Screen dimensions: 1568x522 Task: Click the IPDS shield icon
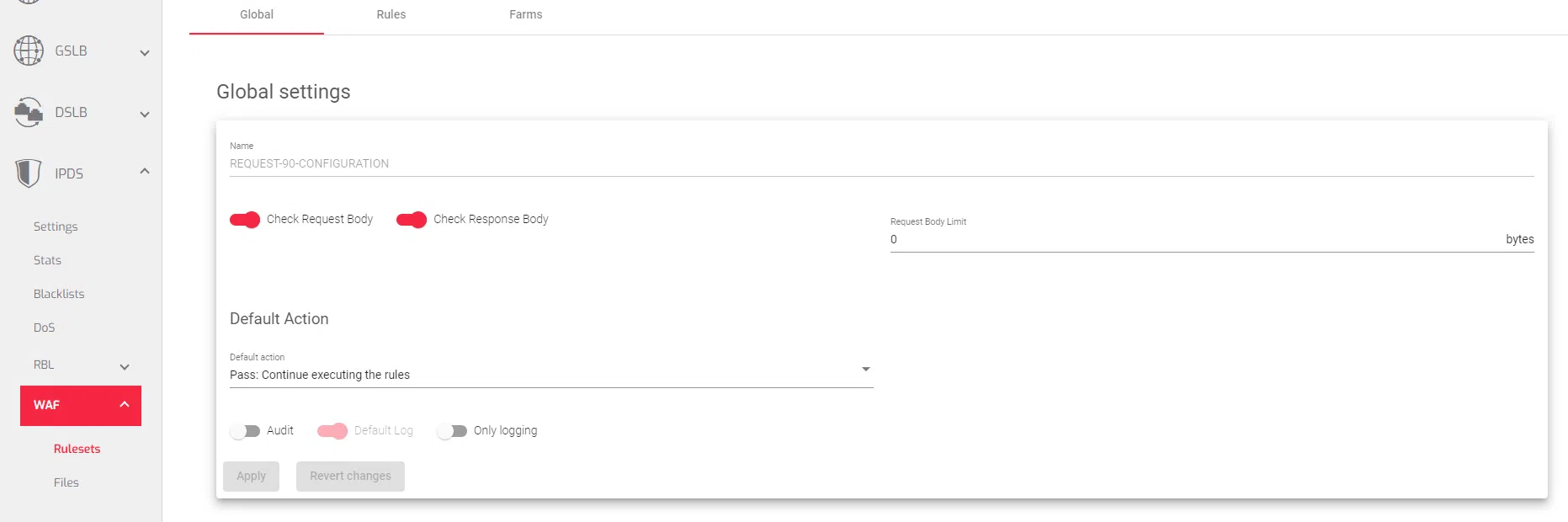[x=29, y=173]
